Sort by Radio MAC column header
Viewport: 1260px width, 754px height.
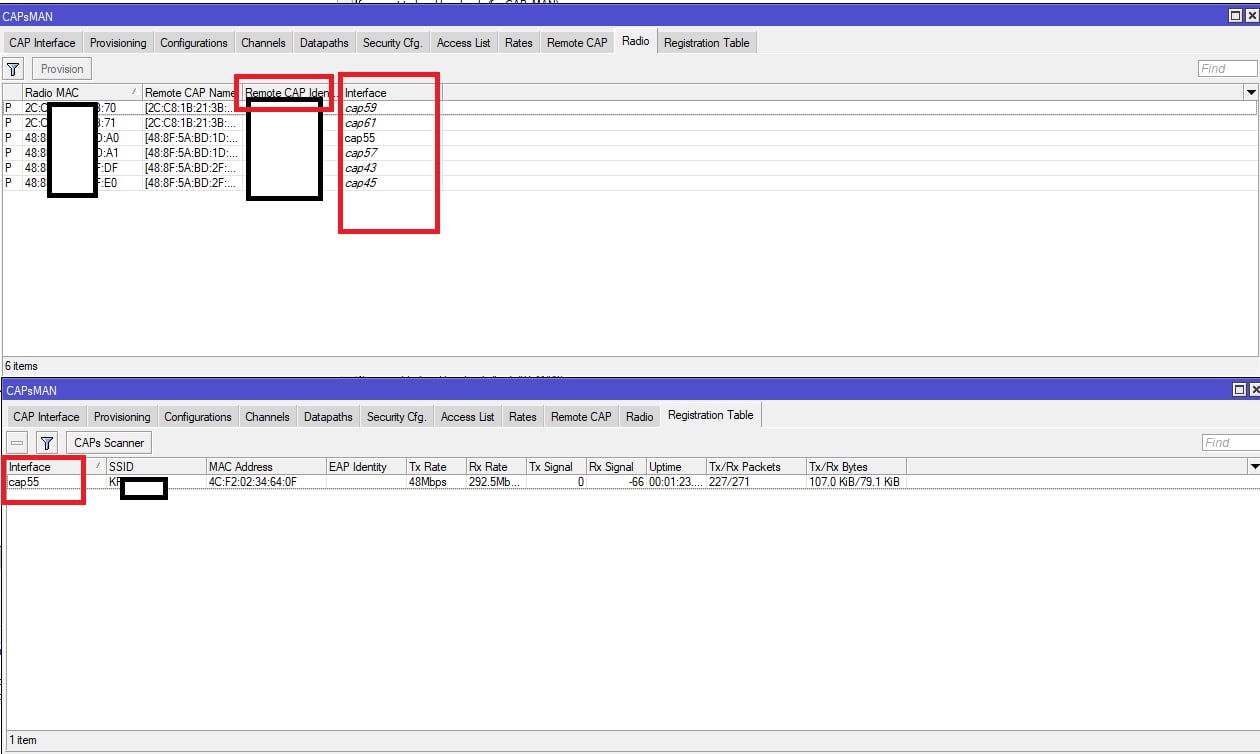pos(82,93)
